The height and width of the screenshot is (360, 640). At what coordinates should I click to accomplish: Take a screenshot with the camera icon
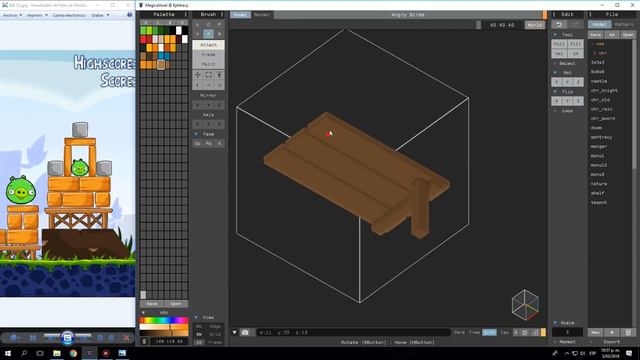245,332
